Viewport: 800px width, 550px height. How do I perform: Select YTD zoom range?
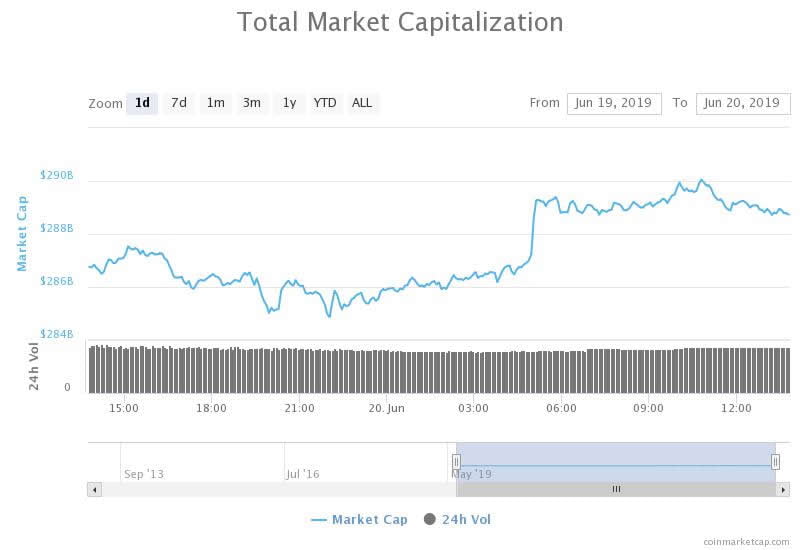pyautogui.click(x=325, y=103)
